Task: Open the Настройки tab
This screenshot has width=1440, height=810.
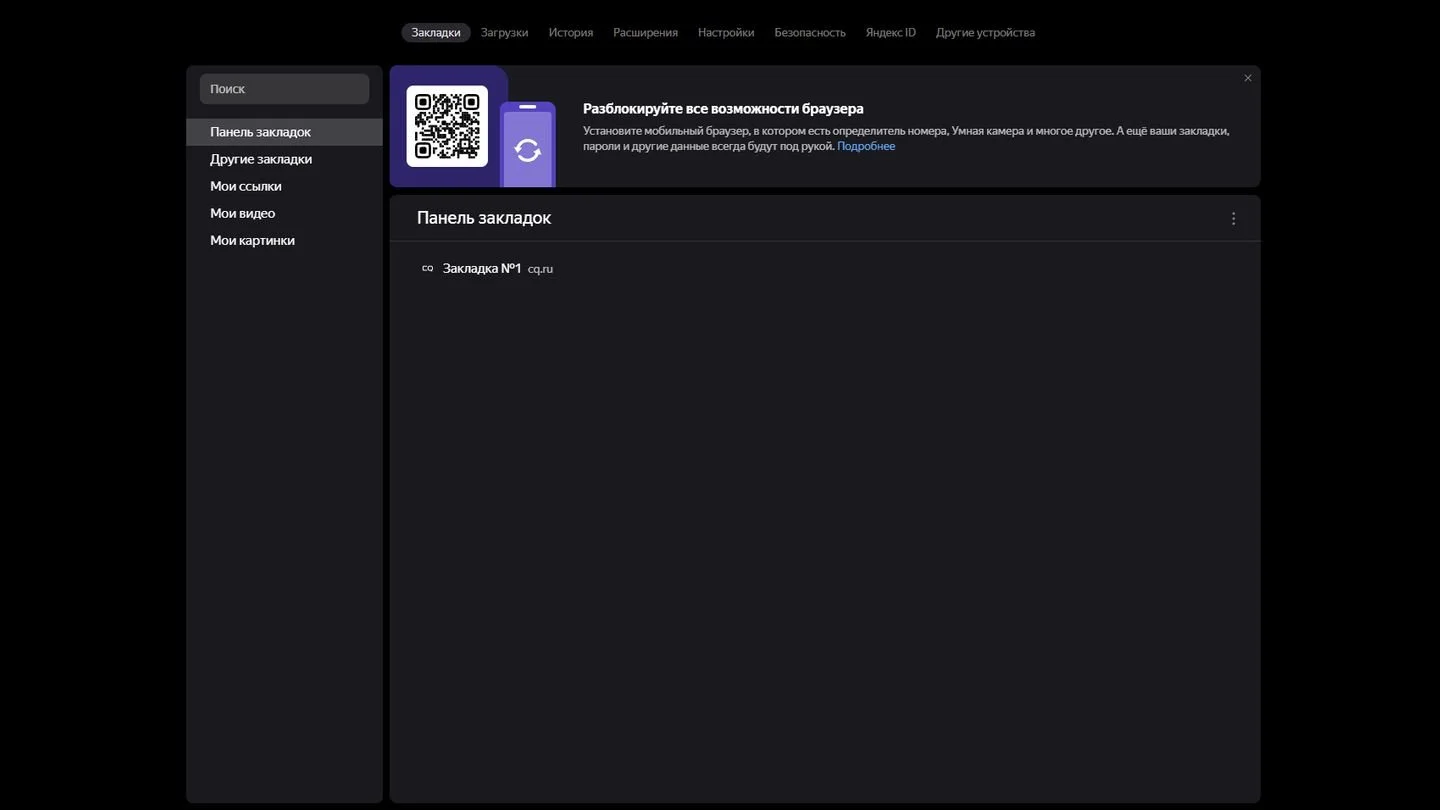Action: pyautogui.click(x=726, y=32)
